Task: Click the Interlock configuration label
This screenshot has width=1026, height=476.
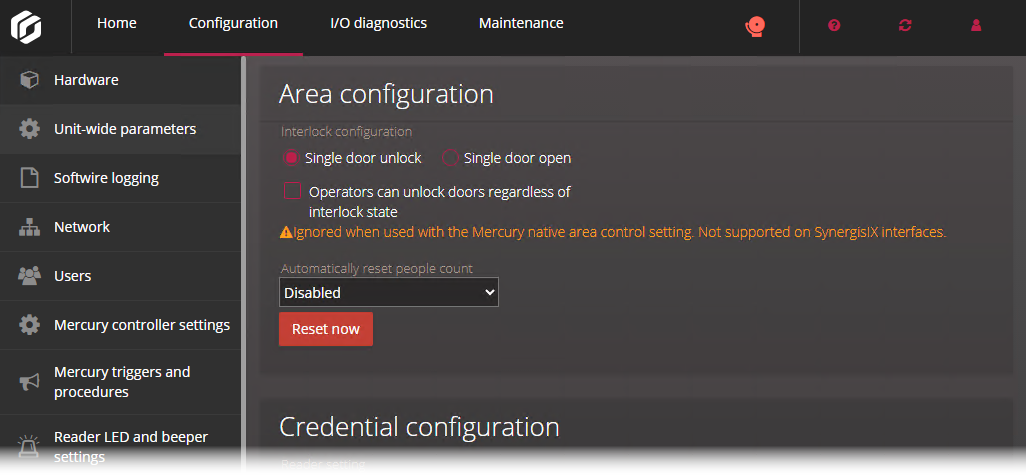Action: 347,132
